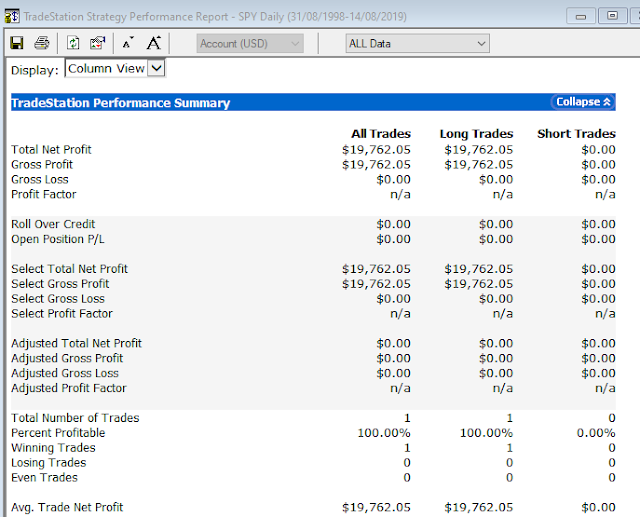
Task: Click Avg. Trade Net Profit Short Trades $0.00
Action: (x=598, y=507)
